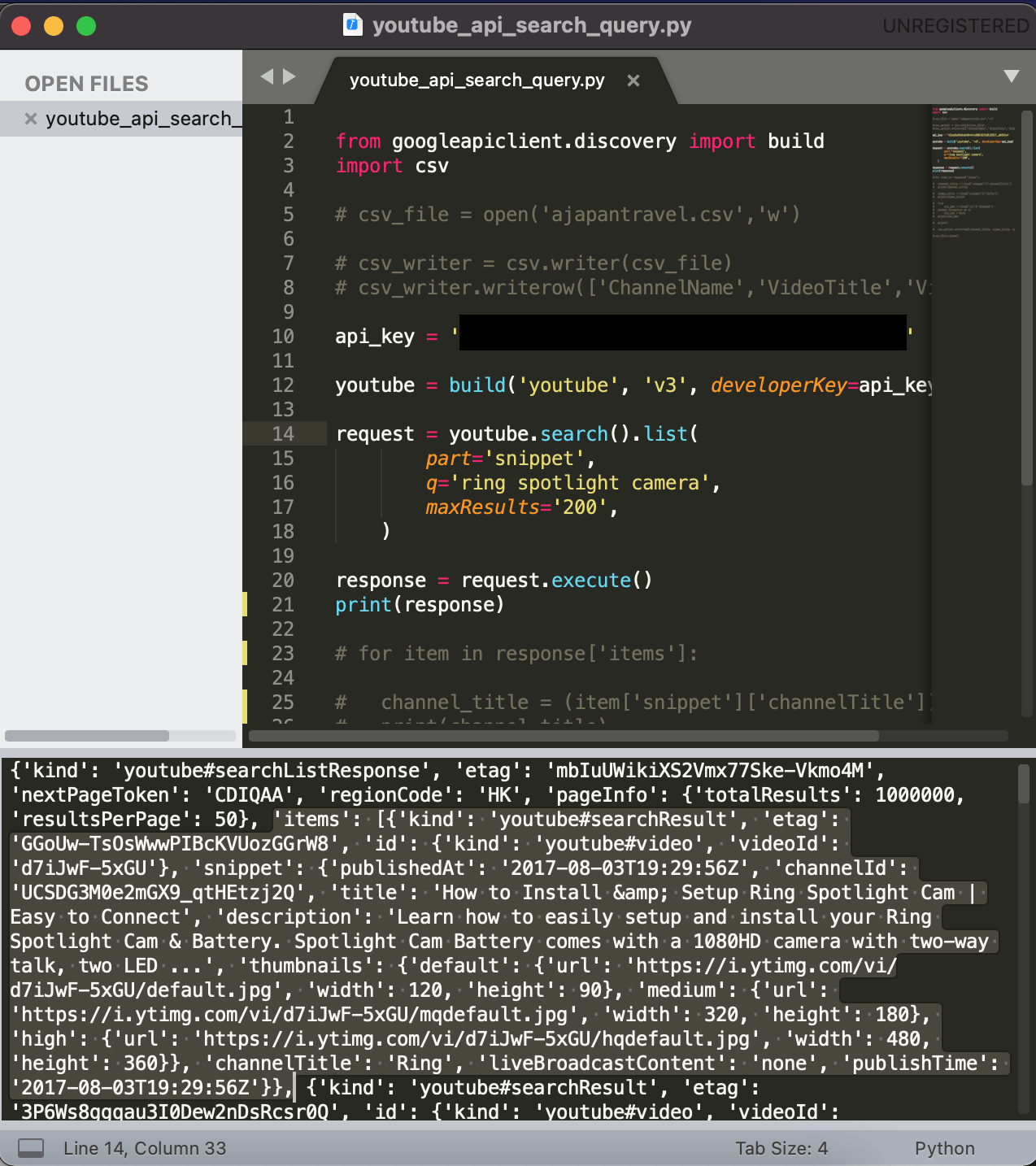Click the editor vertical scrollbar

point(1026,297)
